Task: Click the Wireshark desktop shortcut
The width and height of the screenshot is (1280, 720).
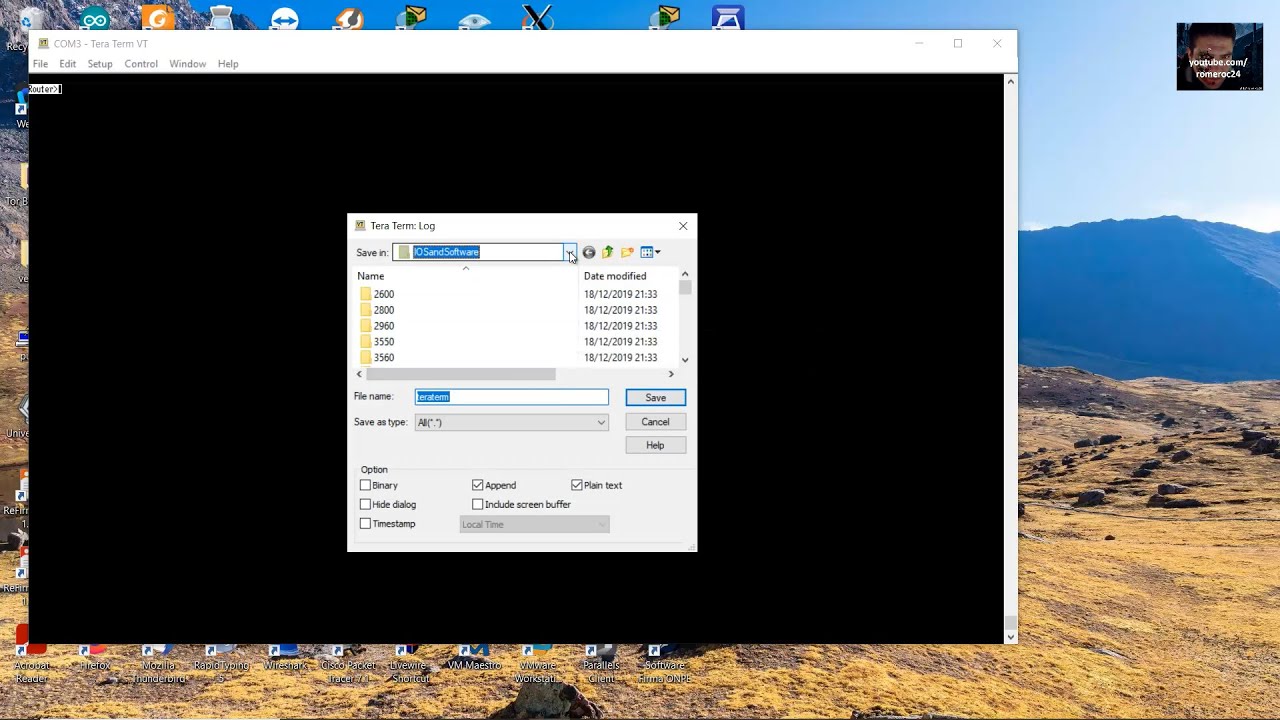Action: (x=285, y=655)
